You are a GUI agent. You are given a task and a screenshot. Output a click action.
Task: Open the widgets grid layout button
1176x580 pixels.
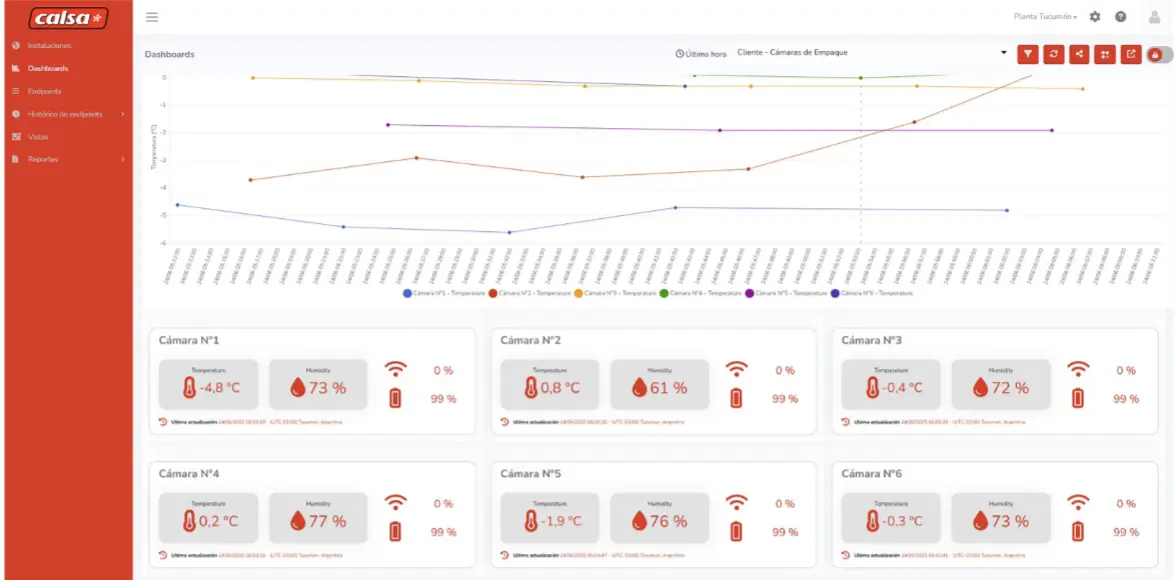click(1105, 54)
